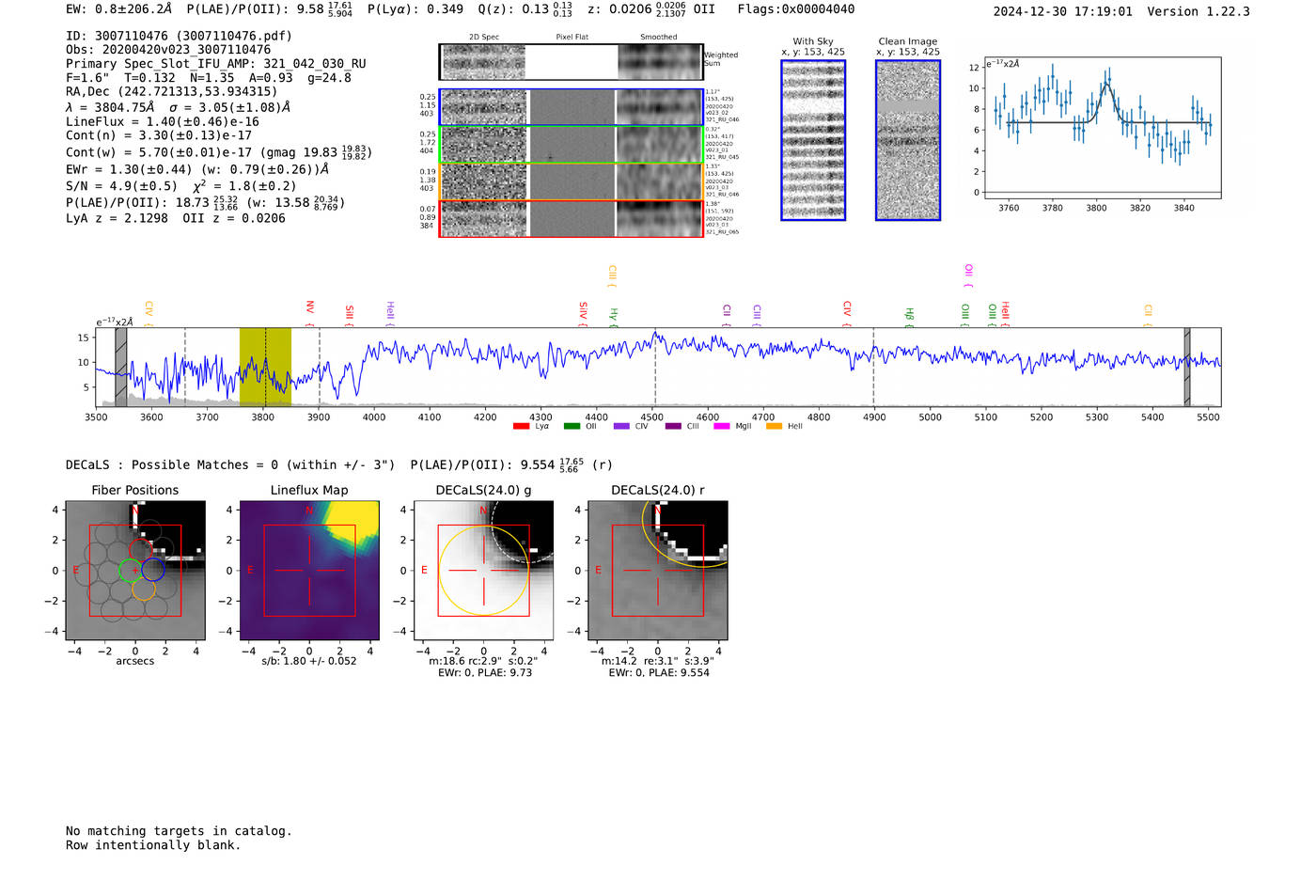Click the yellow highlighted band in the spectrum
1316x896 pixels.
coord(265,367)
